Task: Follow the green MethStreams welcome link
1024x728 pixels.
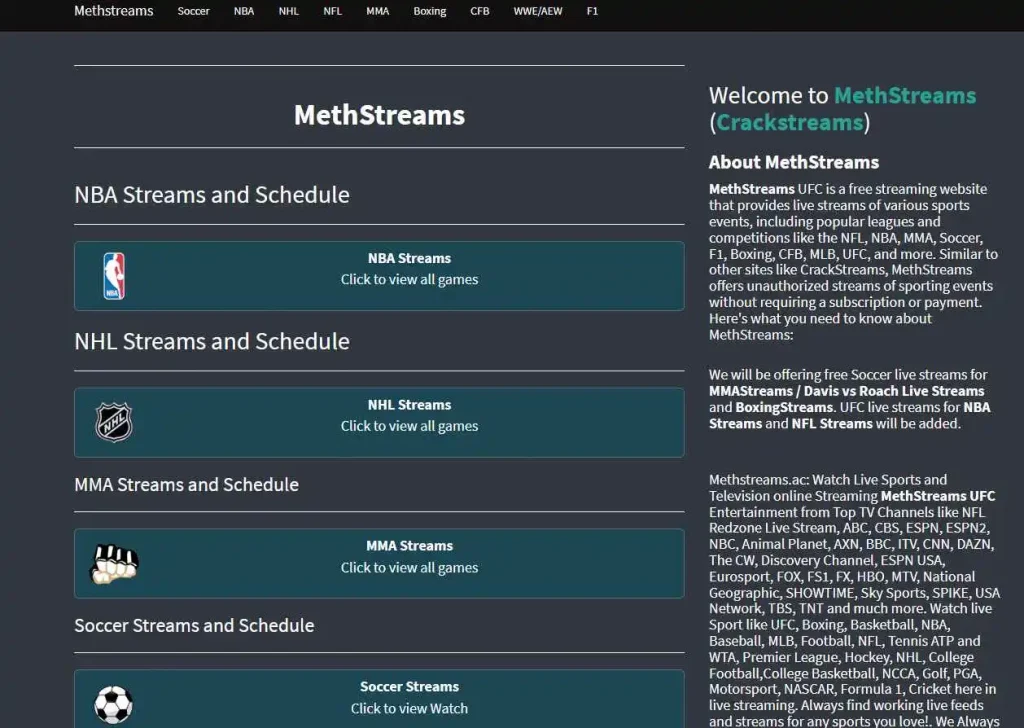Action: click(x=904, y=96)
